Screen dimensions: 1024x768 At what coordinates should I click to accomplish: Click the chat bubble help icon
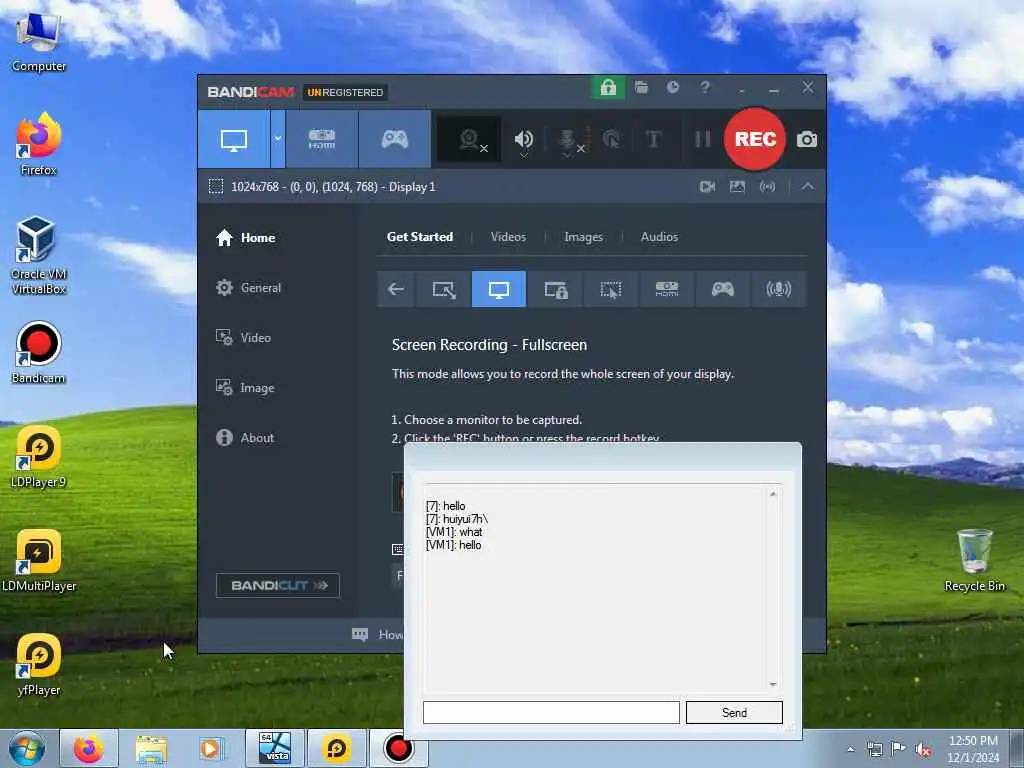click(360, 635)
